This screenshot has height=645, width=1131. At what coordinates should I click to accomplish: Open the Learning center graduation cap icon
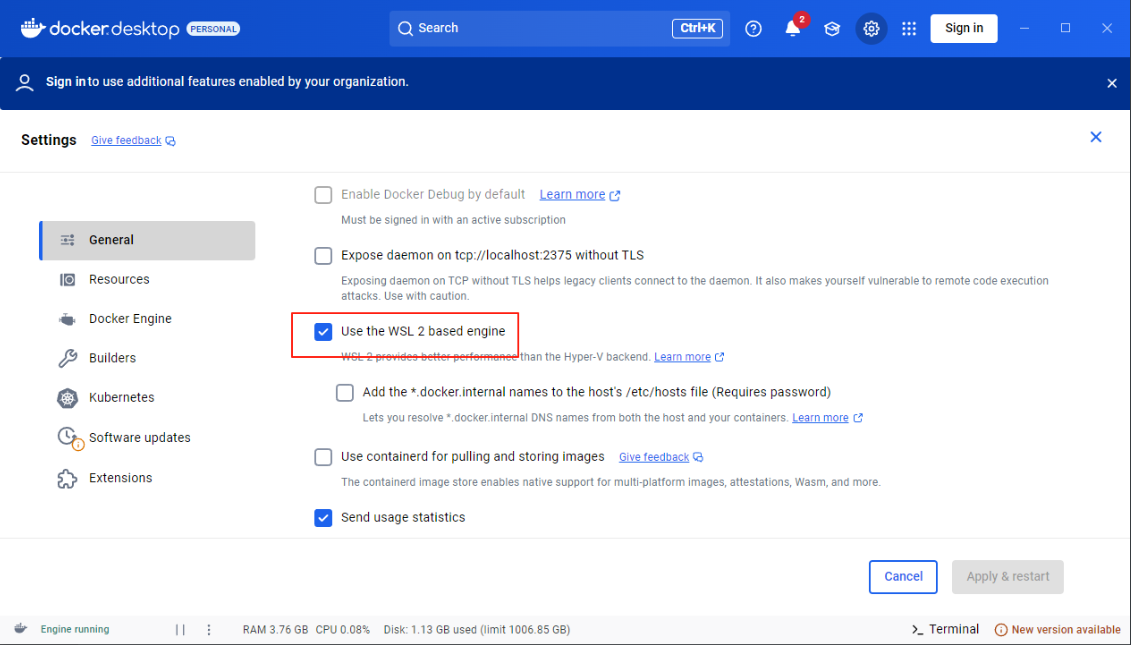tap(832, 29)
